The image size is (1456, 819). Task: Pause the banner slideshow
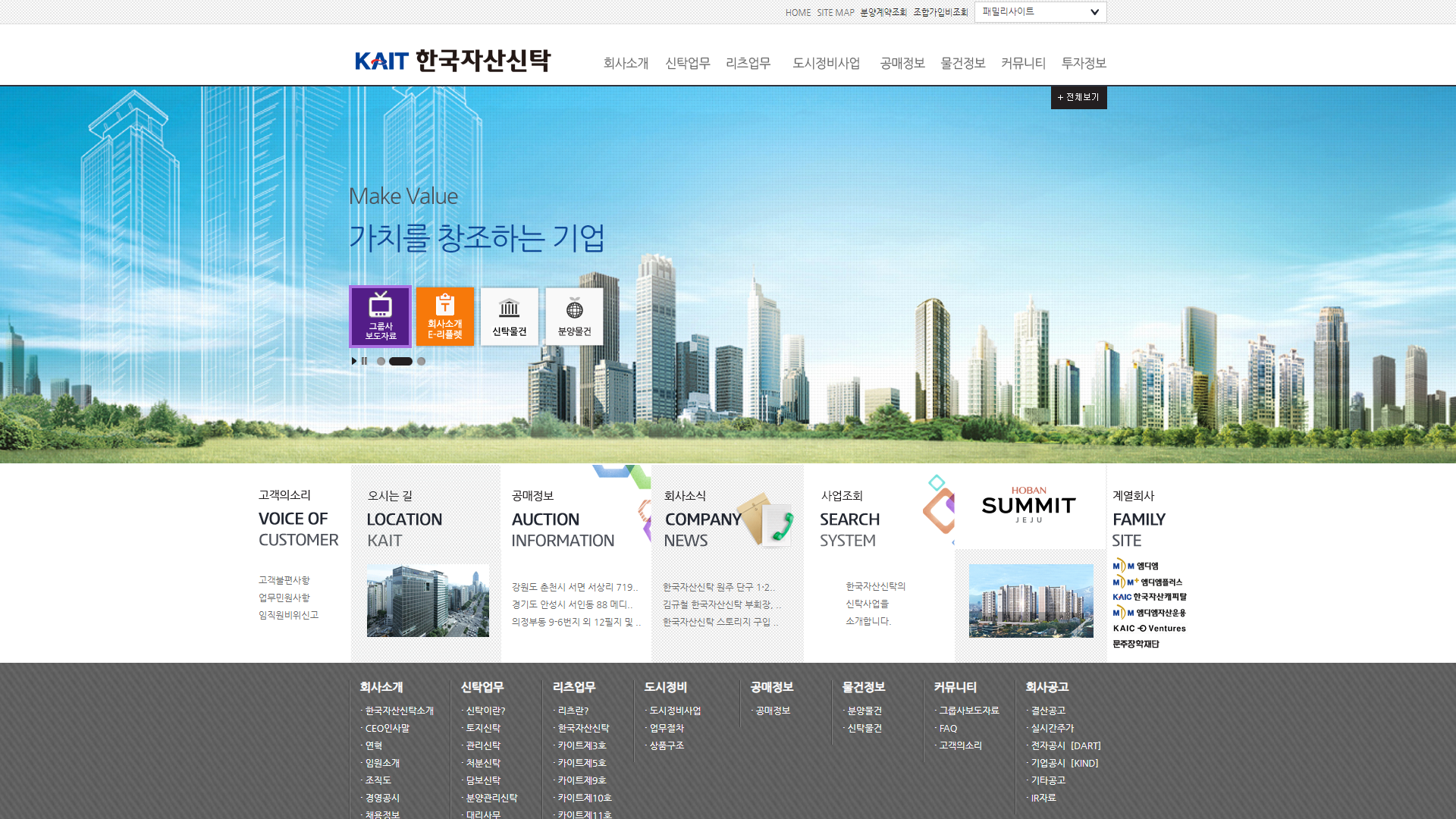click(x=365, y=361)
